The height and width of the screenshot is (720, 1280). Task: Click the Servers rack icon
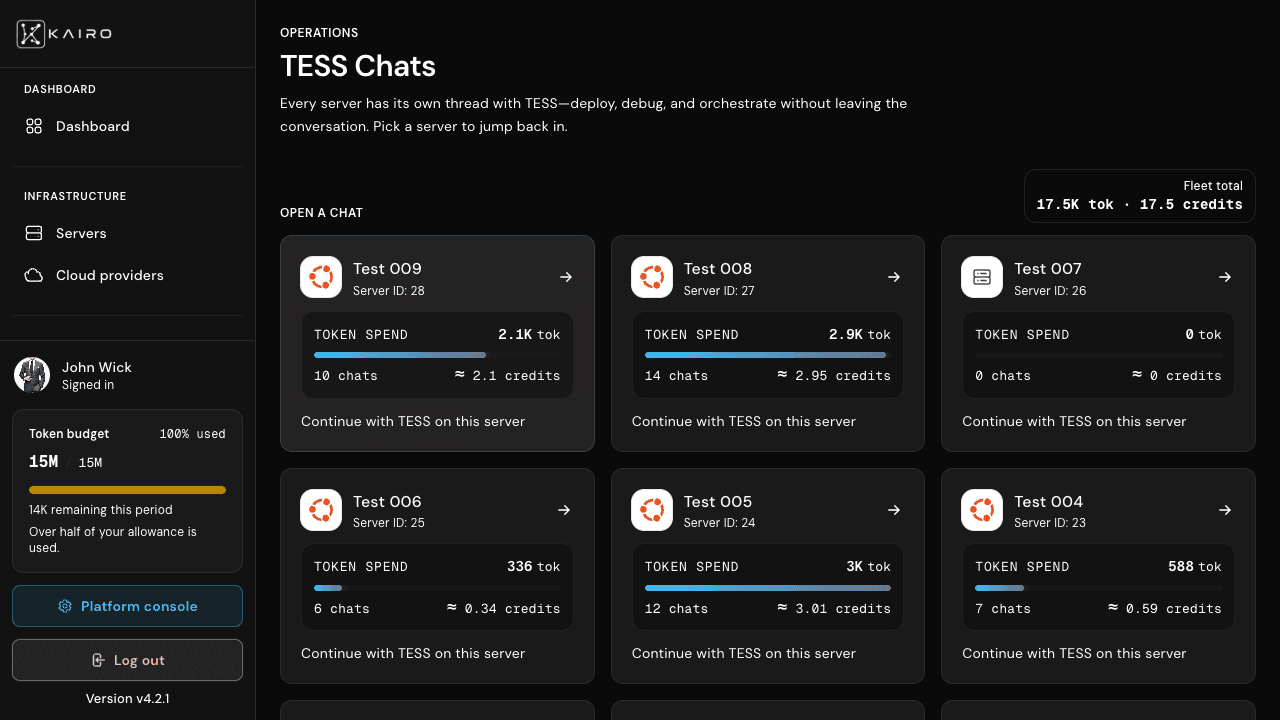[x=34, y=233]
